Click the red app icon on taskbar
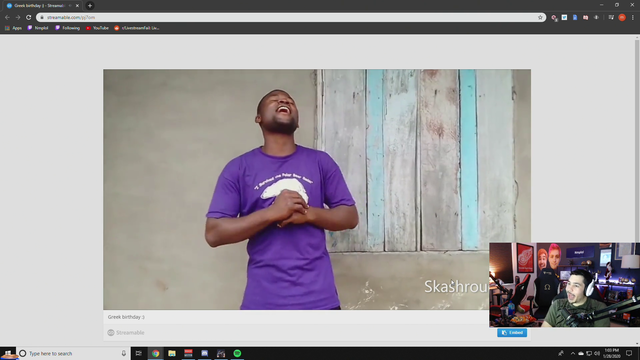This screenshot has width=640, height=360. [x=188, y=353]
